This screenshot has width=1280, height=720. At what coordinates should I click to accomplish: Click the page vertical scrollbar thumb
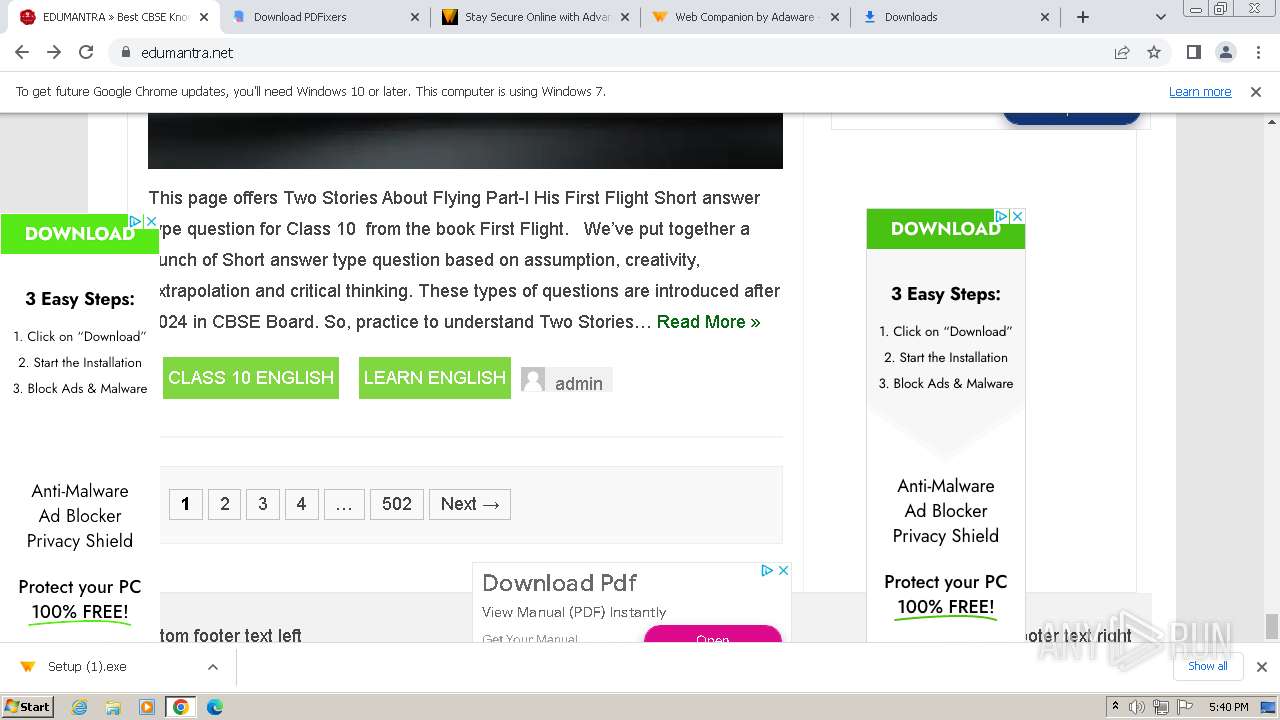coord(1272,626)
